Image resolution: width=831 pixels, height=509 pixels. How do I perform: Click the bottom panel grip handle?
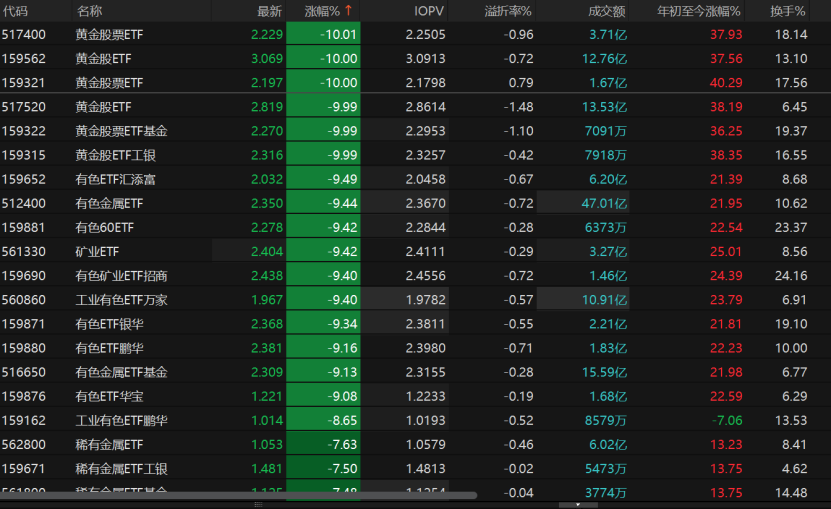click(260, 504)
